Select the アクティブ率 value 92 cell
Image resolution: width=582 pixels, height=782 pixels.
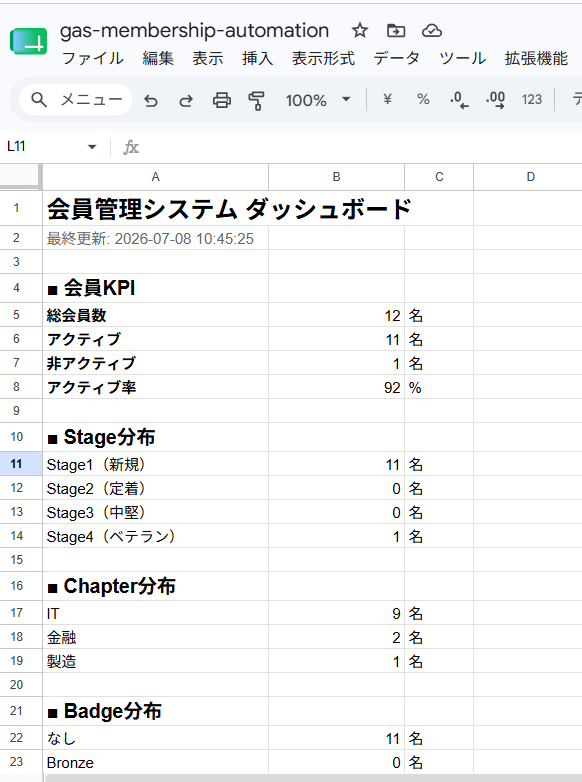[337, 387]
